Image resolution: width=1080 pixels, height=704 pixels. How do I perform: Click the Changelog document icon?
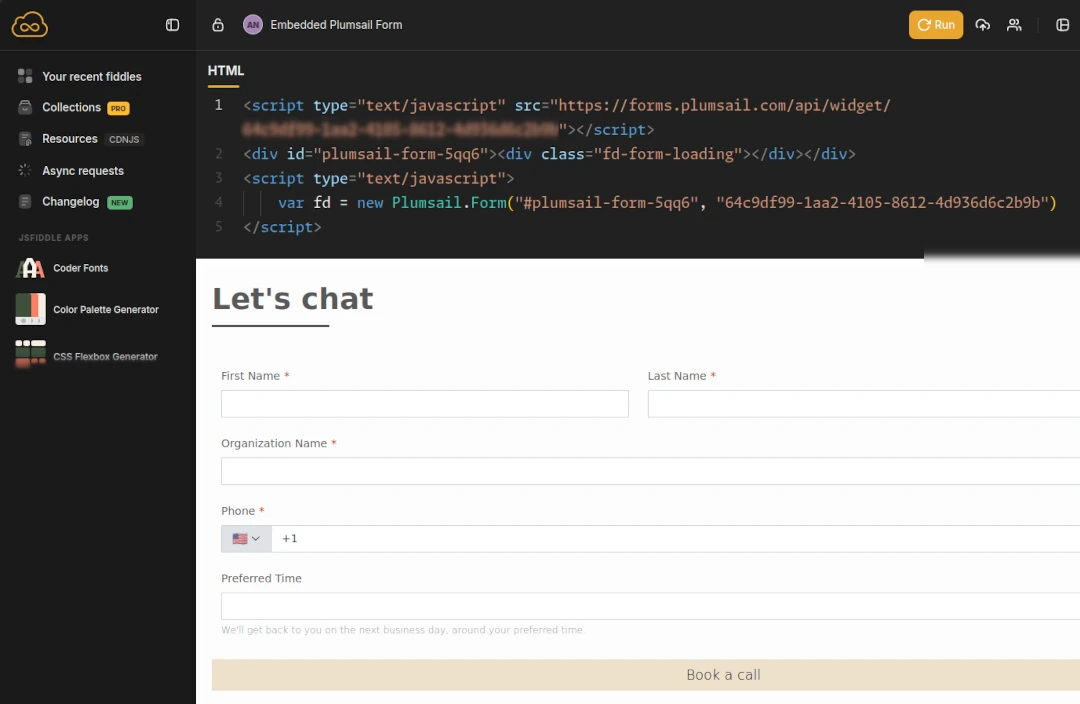pyautogui.click(x=25, y=202)
